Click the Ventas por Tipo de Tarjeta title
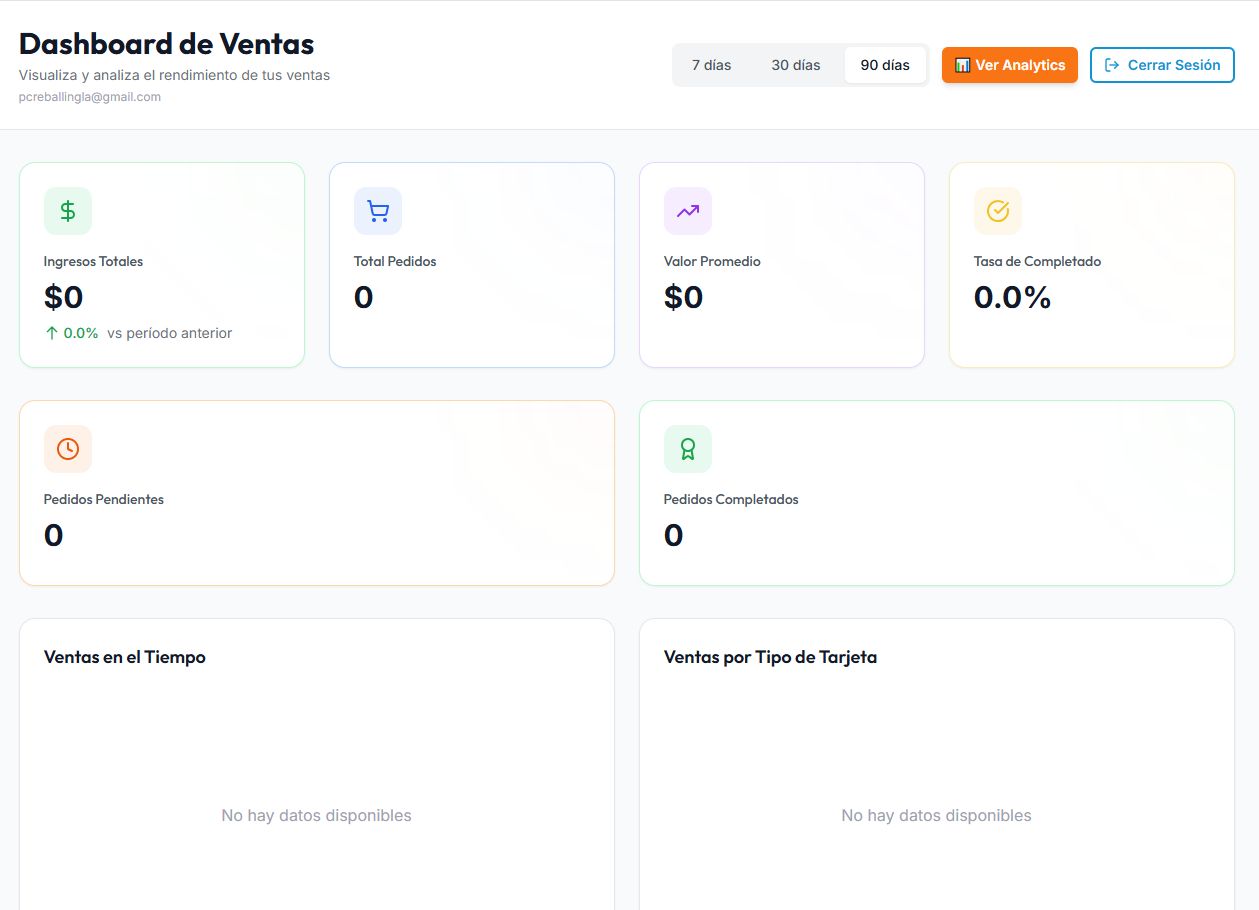The height and width of the screenshot is (910, 1259). point(771,657)
